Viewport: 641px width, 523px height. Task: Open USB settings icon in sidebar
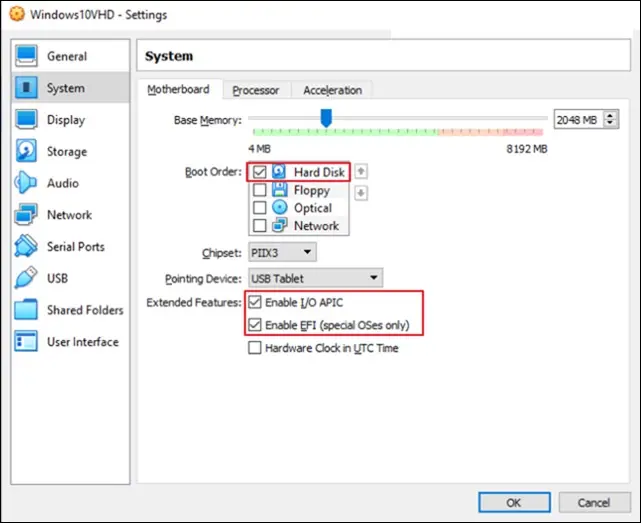point(26,278)
